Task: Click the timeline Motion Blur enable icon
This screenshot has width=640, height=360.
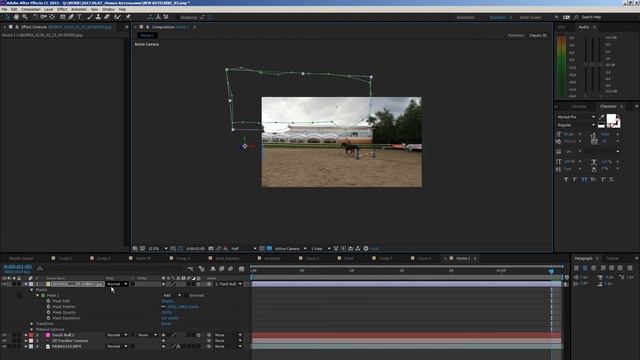Action: point(231,269)
